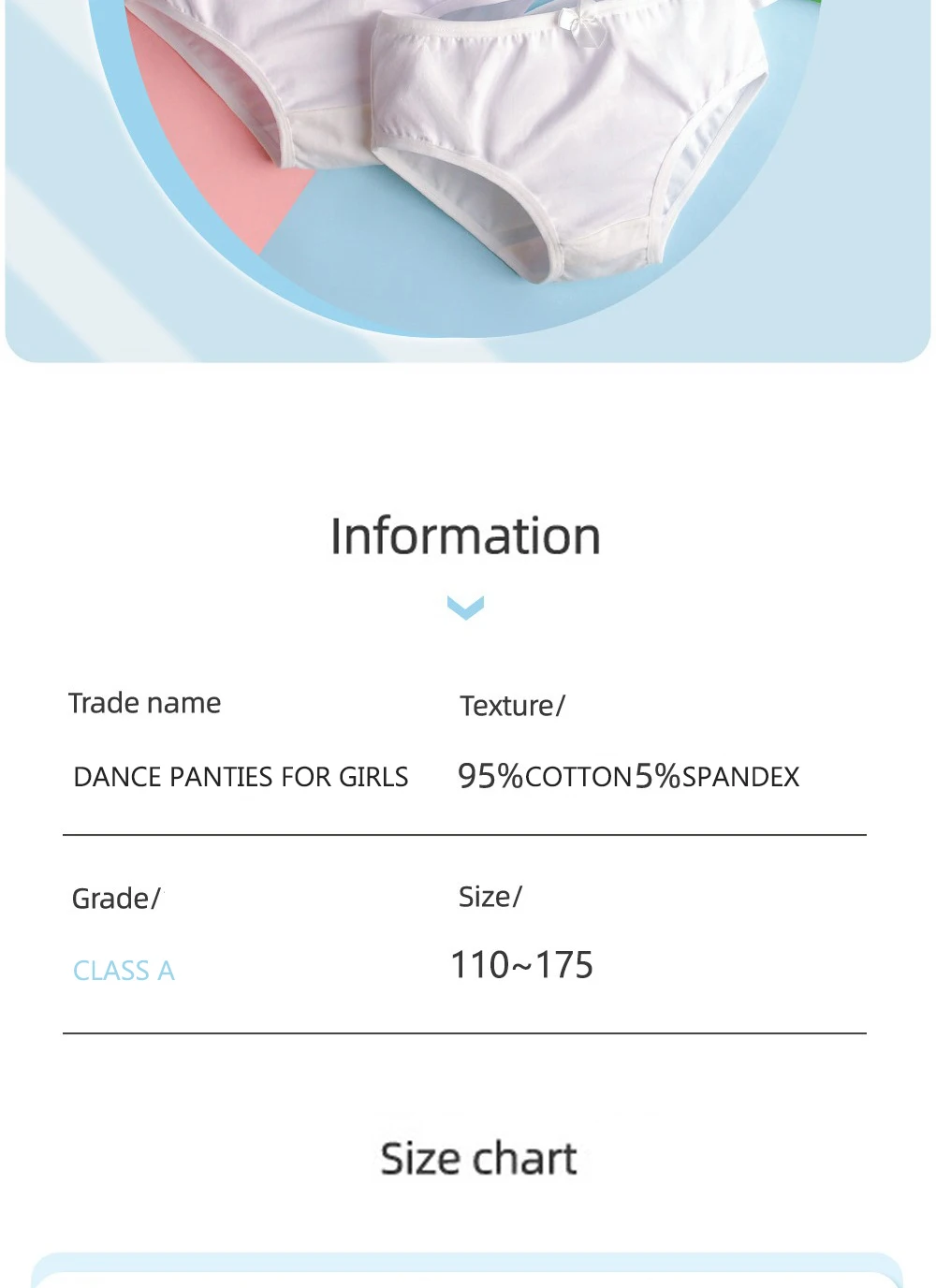Select the Texture label
Viewport: 936px width, 1288px height.
(x=512, y=706)
